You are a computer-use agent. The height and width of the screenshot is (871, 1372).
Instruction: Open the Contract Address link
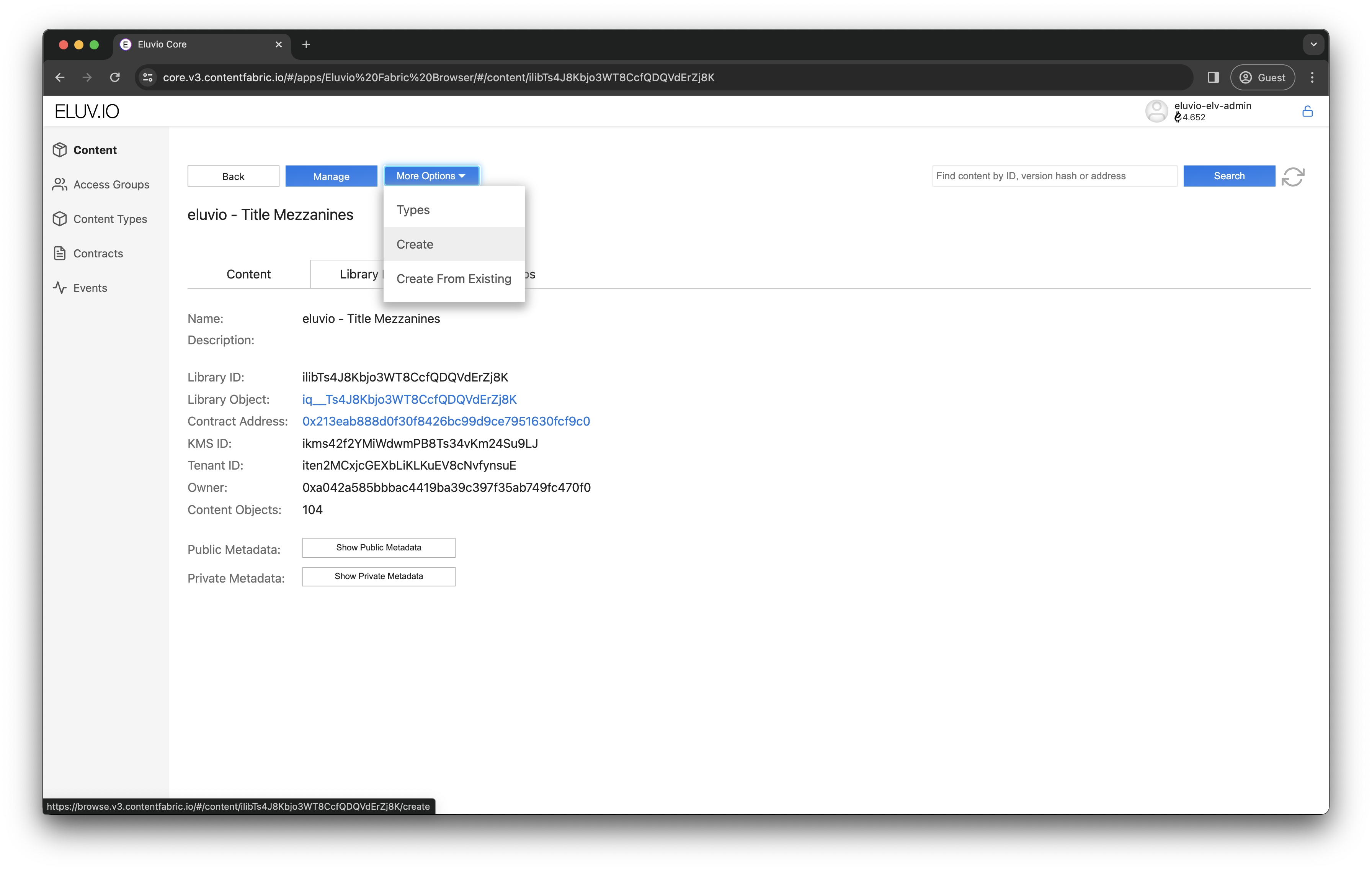446,421
